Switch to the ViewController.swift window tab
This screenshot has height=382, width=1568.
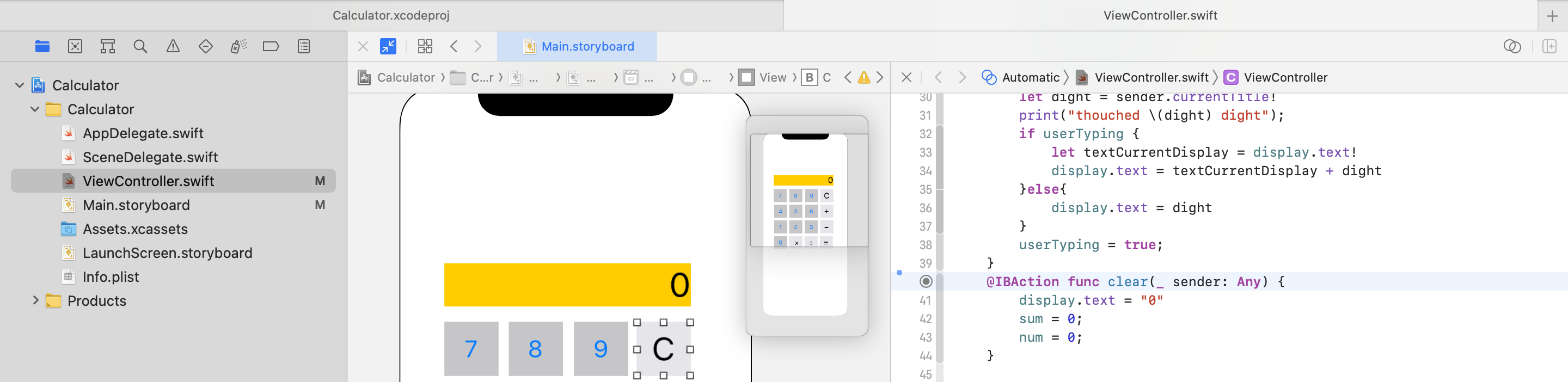[x=1160, y=15]
